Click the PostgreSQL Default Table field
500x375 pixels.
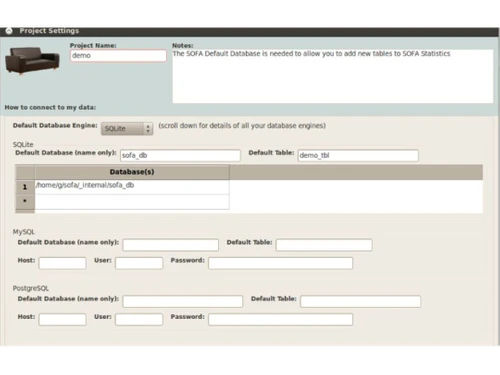coord(360,301)
